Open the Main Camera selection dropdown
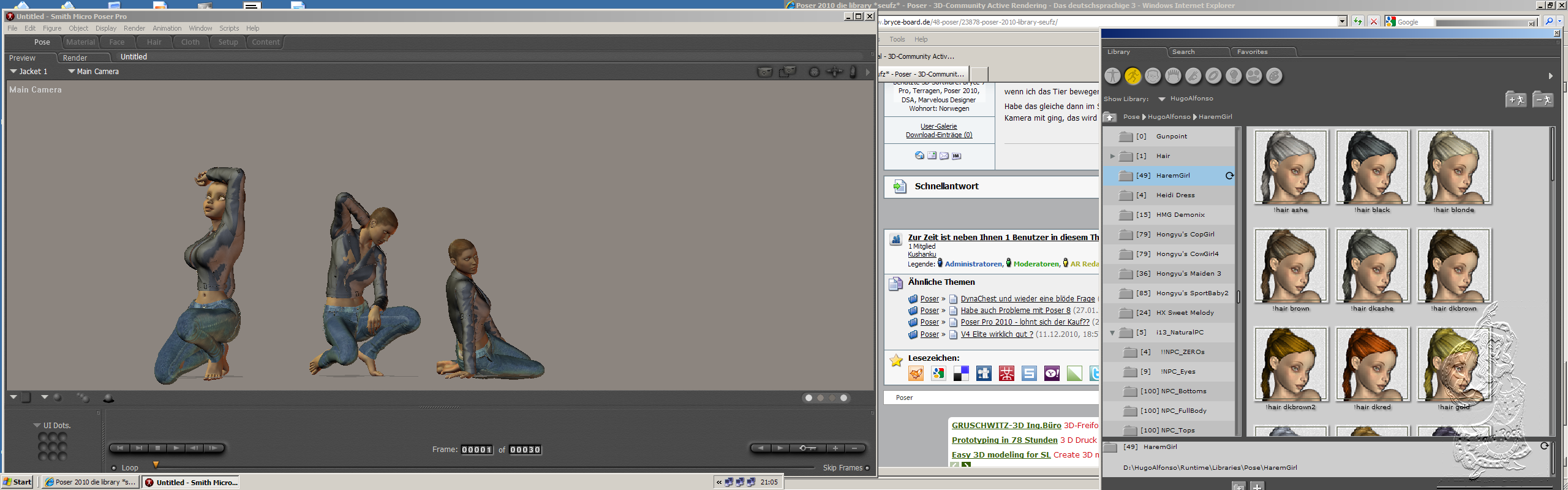The width and height of the screenshot is (1568, 490). [71, 72]
